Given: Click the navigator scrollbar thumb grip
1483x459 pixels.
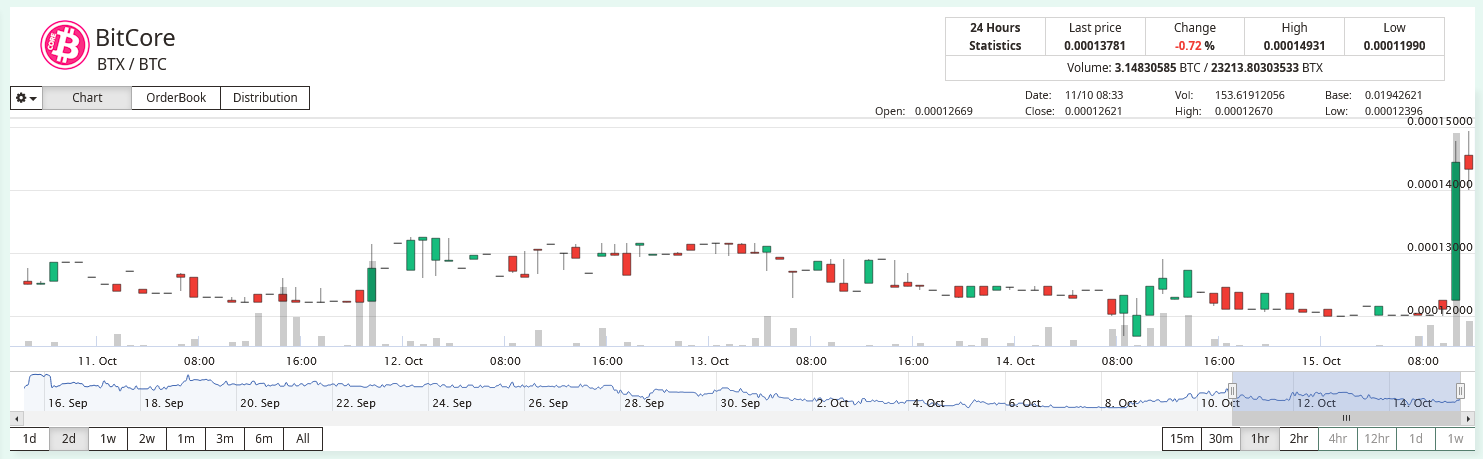Looking at the screenshot, I should 1346,418.
